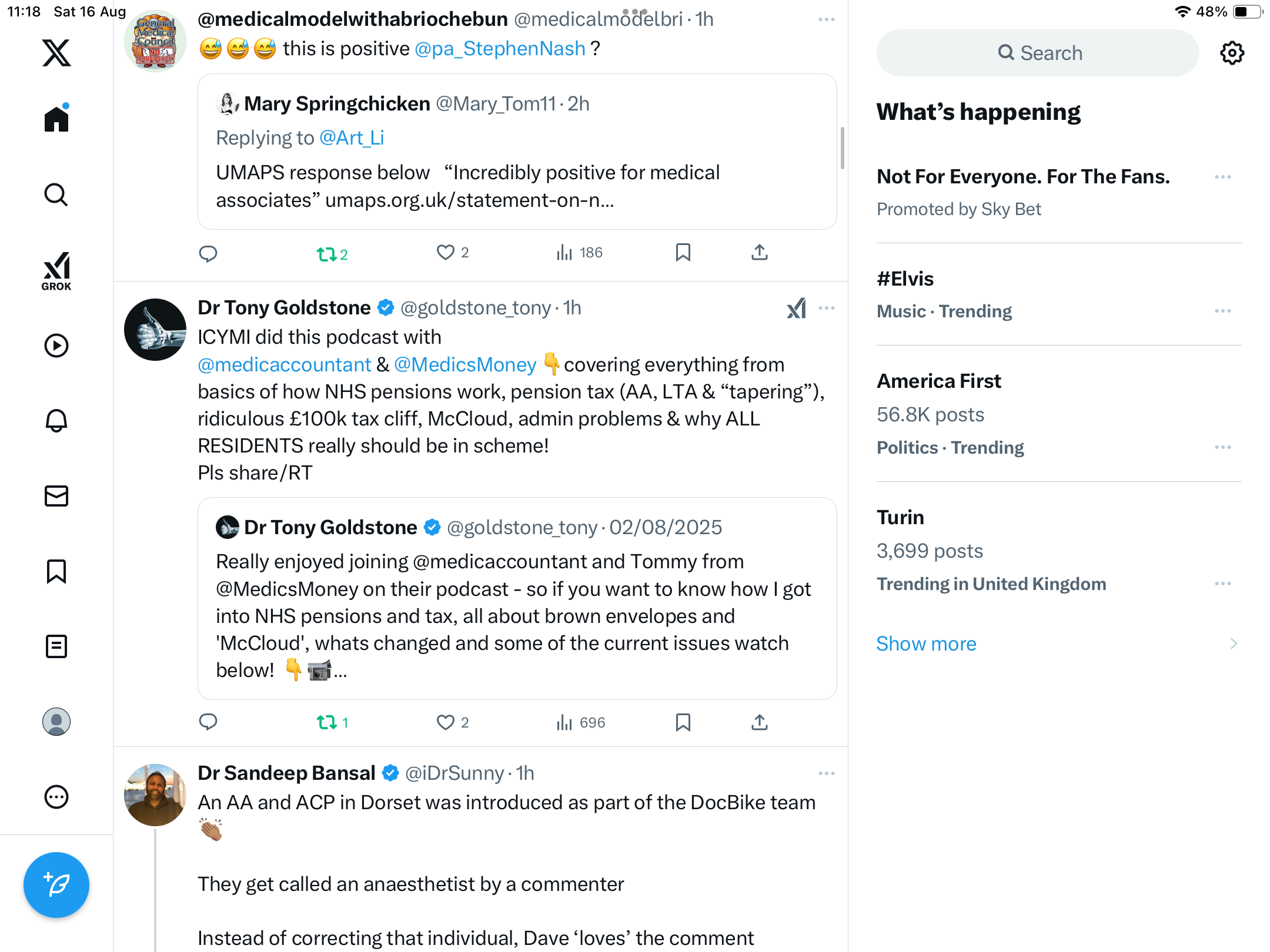
Task: Open settings gear next to search
Action: [x=1232, y=53]
